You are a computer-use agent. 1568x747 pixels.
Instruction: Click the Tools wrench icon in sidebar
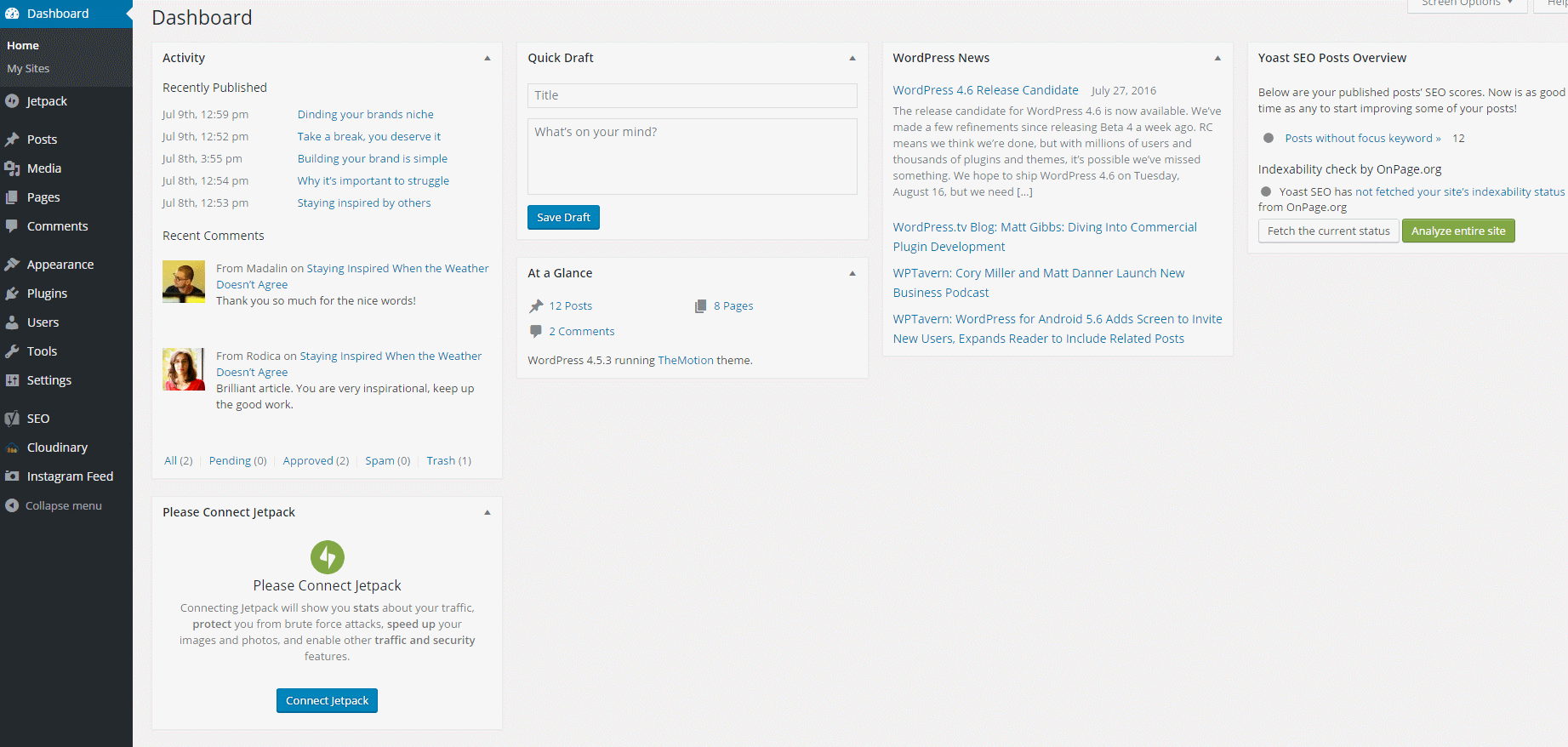tap(12, 351)
